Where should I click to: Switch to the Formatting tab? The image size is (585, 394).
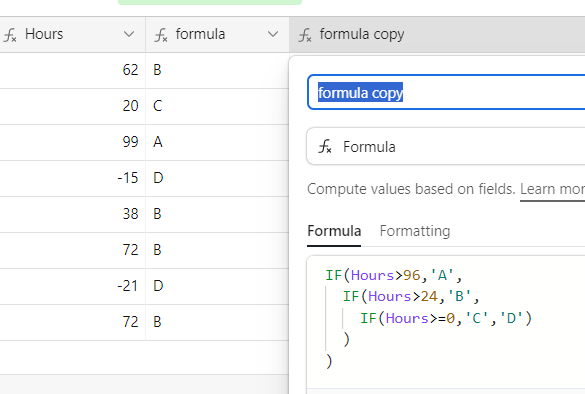414,231
